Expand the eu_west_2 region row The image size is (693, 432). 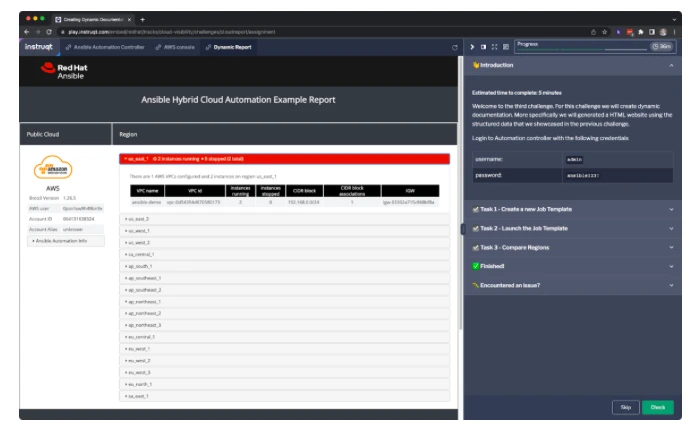[x=285, y=360]
